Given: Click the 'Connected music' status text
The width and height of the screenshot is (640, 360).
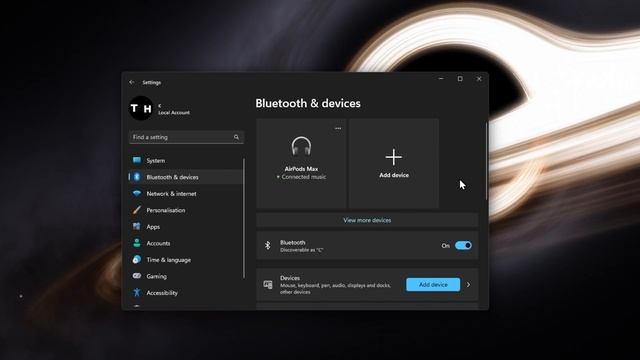Looking at the screenshot, I should (301, 177).
